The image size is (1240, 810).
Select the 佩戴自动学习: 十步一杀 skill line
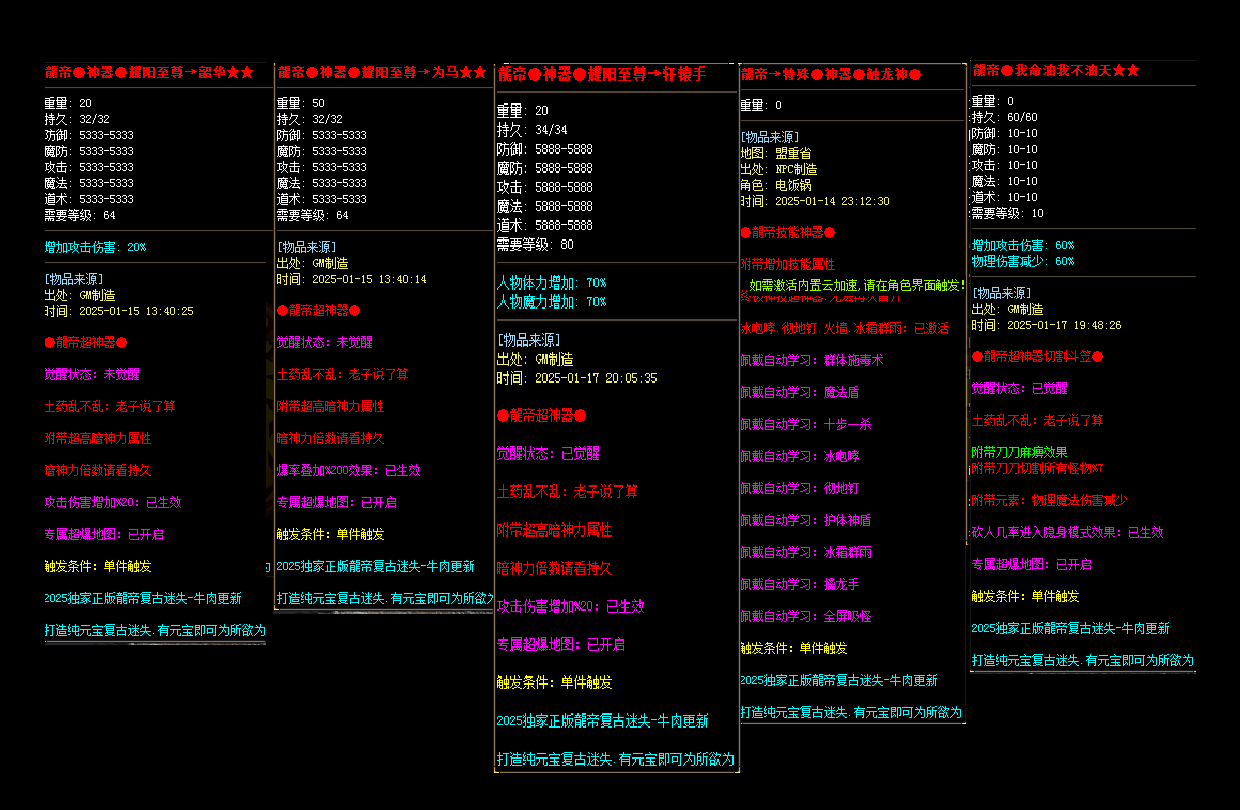coord(805,424)
